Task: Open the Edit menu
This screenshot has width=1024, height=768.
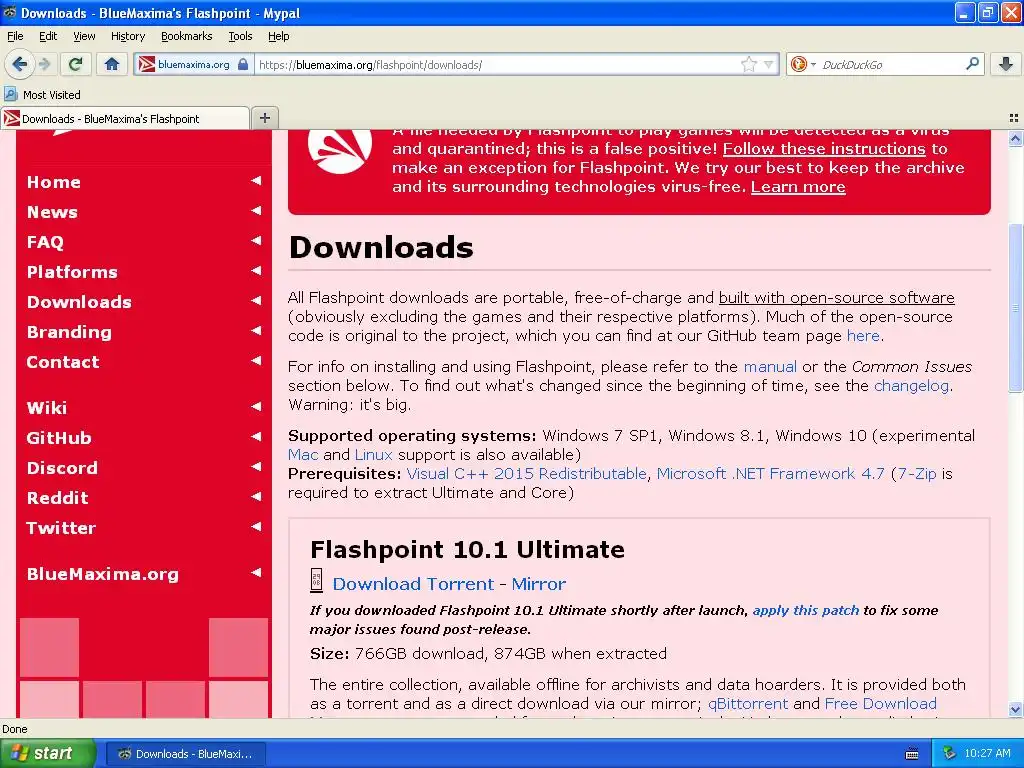Action: 48,36
